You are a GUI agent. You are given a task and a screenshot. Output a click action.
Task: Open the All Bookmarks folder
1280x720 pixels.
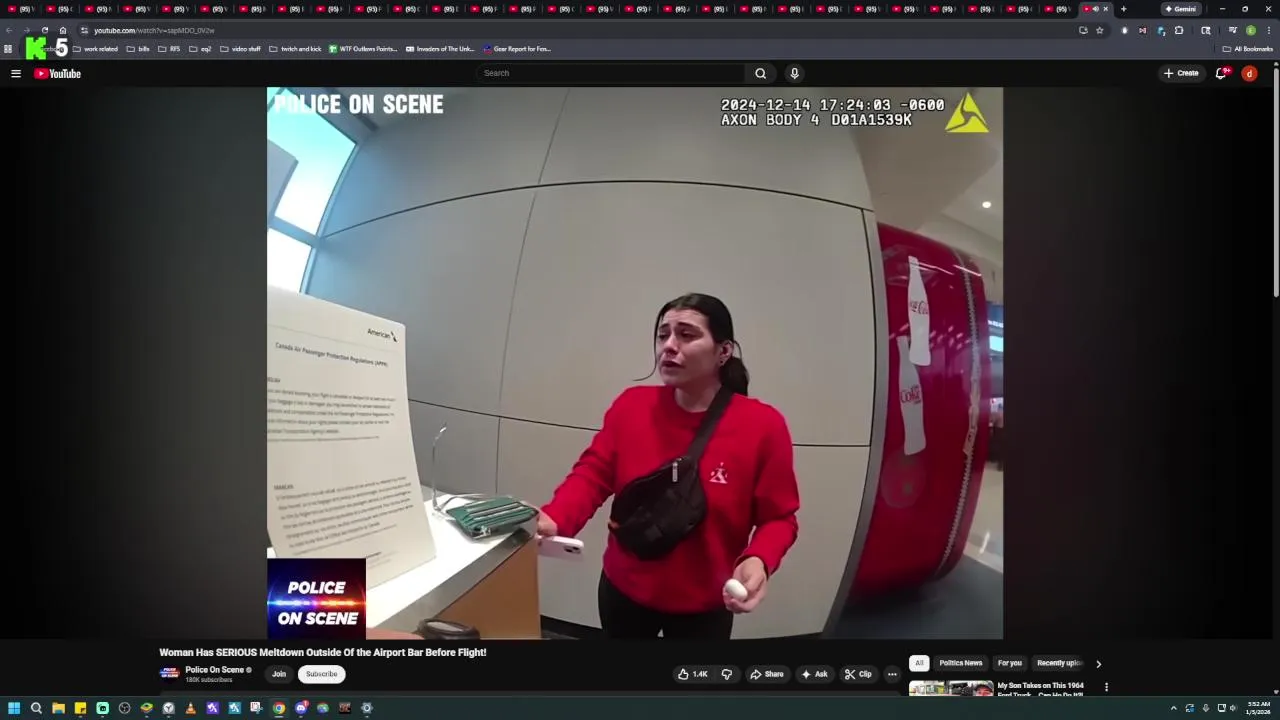tap(1247, 49)
